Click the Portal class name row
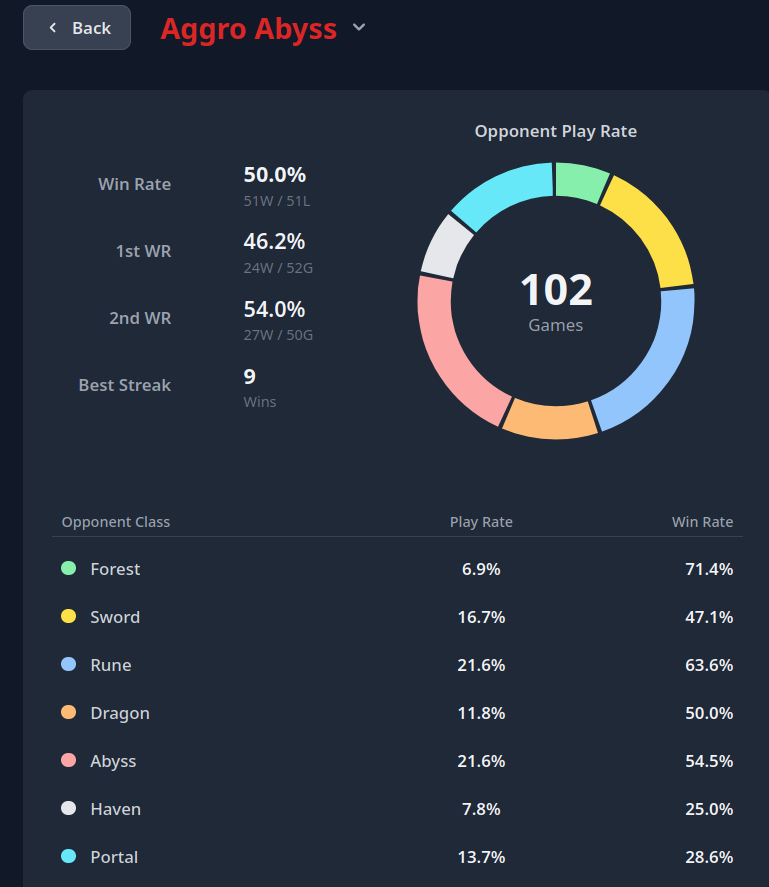The image size is (769, 887). 114,858
